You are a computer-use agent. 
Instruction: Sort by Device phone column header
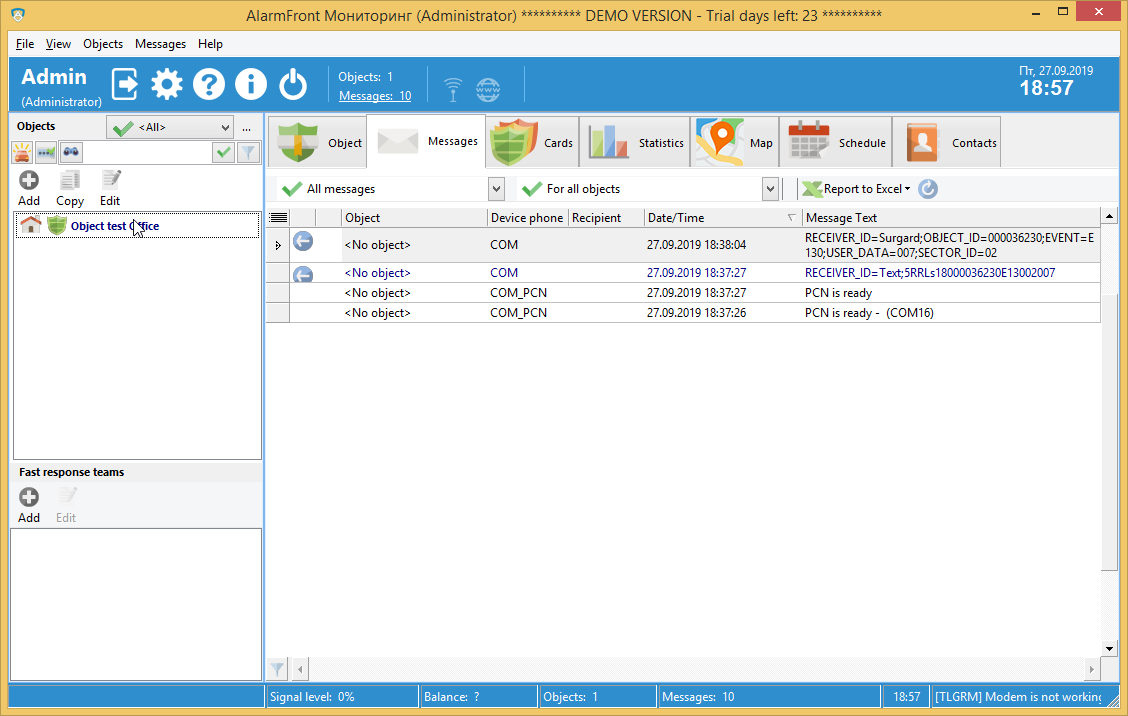[527, 217]
